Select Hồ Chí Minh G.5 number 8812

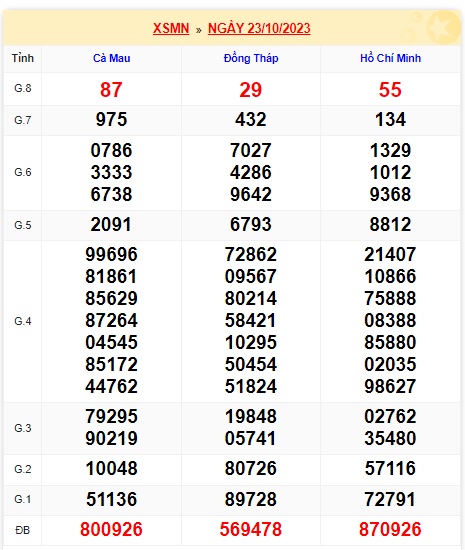pyautogui.click(x=390, y=224)
